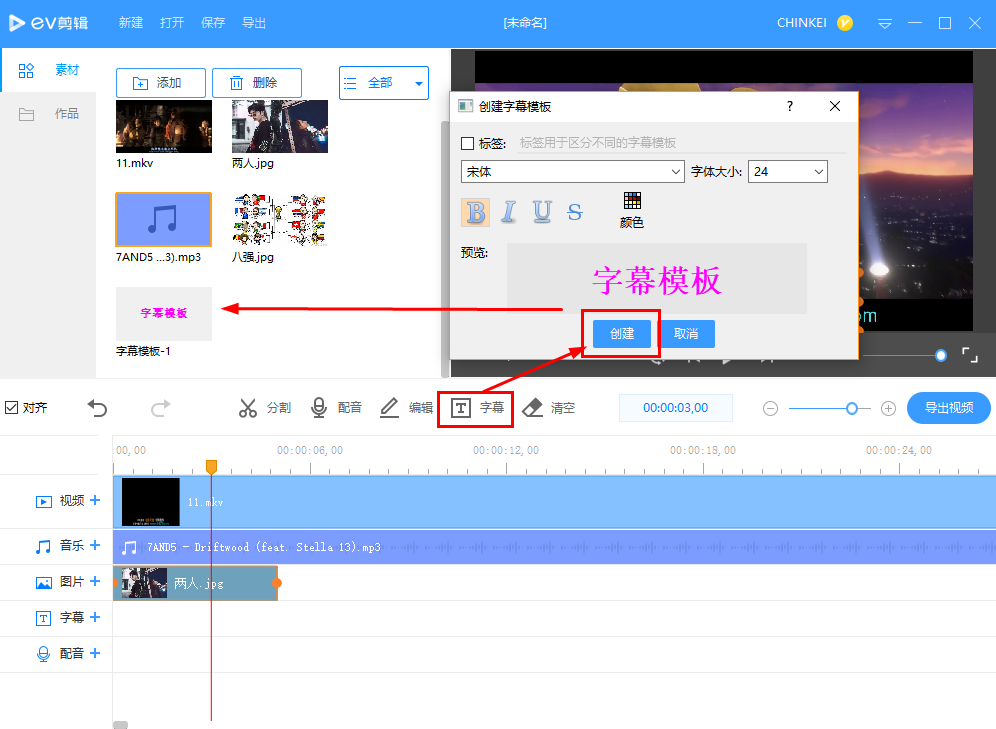Select the 11.mkv clip thumbnail
This screenshot has width=996, height=729.
pos(163,127)
